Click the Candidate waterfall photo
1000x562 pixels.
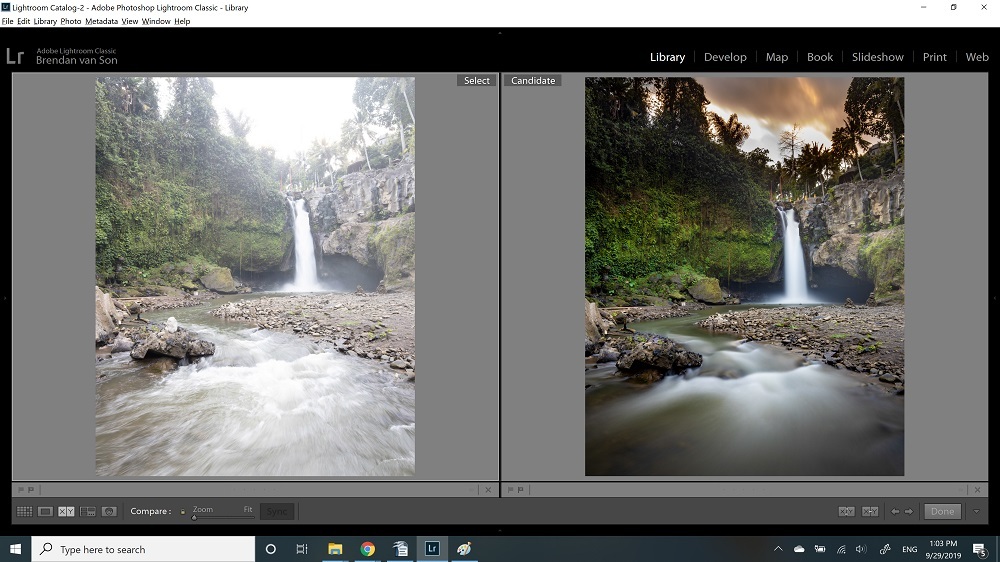click(x=744, y=276)
